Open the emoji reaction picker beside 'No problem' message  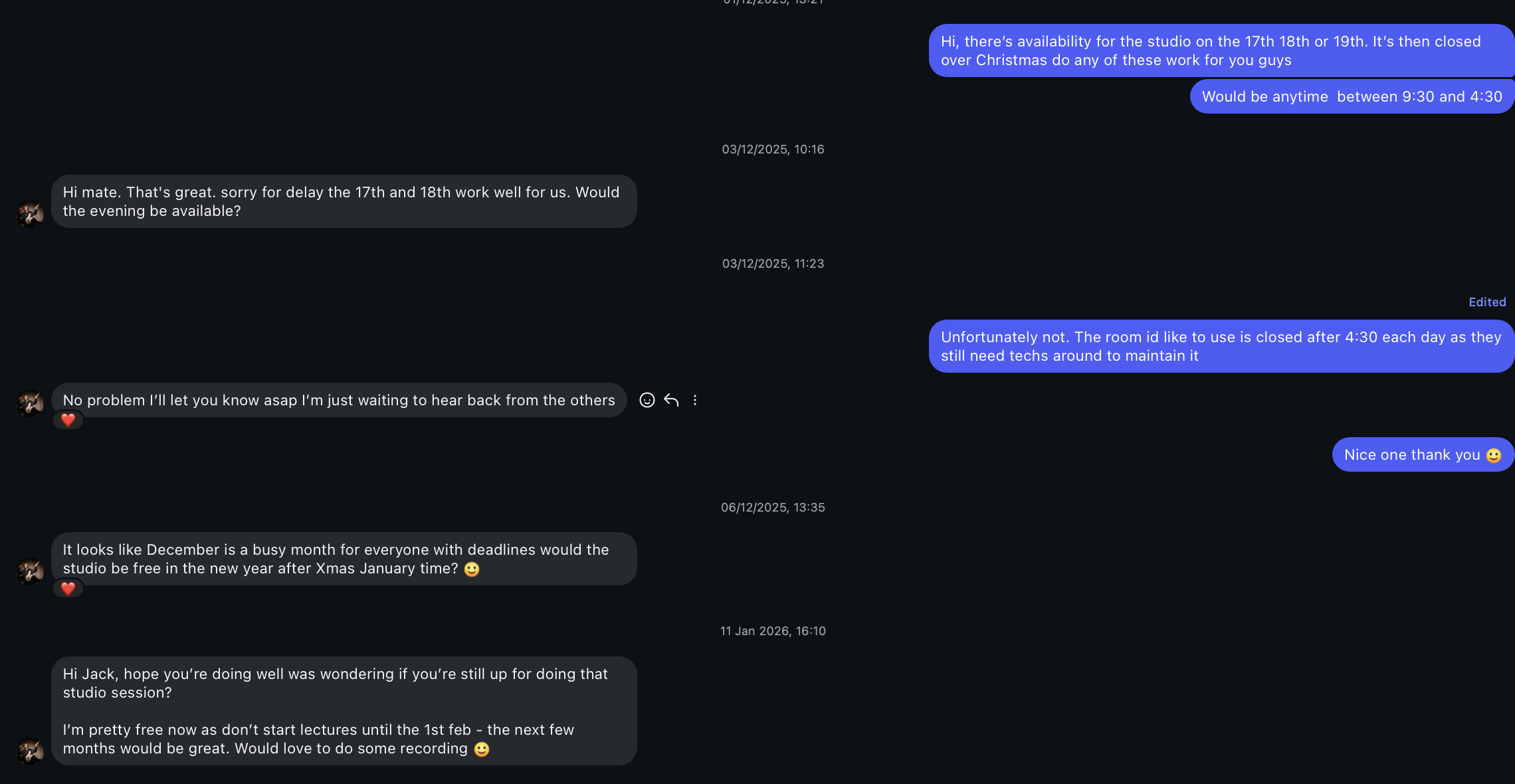coord(647,400)
